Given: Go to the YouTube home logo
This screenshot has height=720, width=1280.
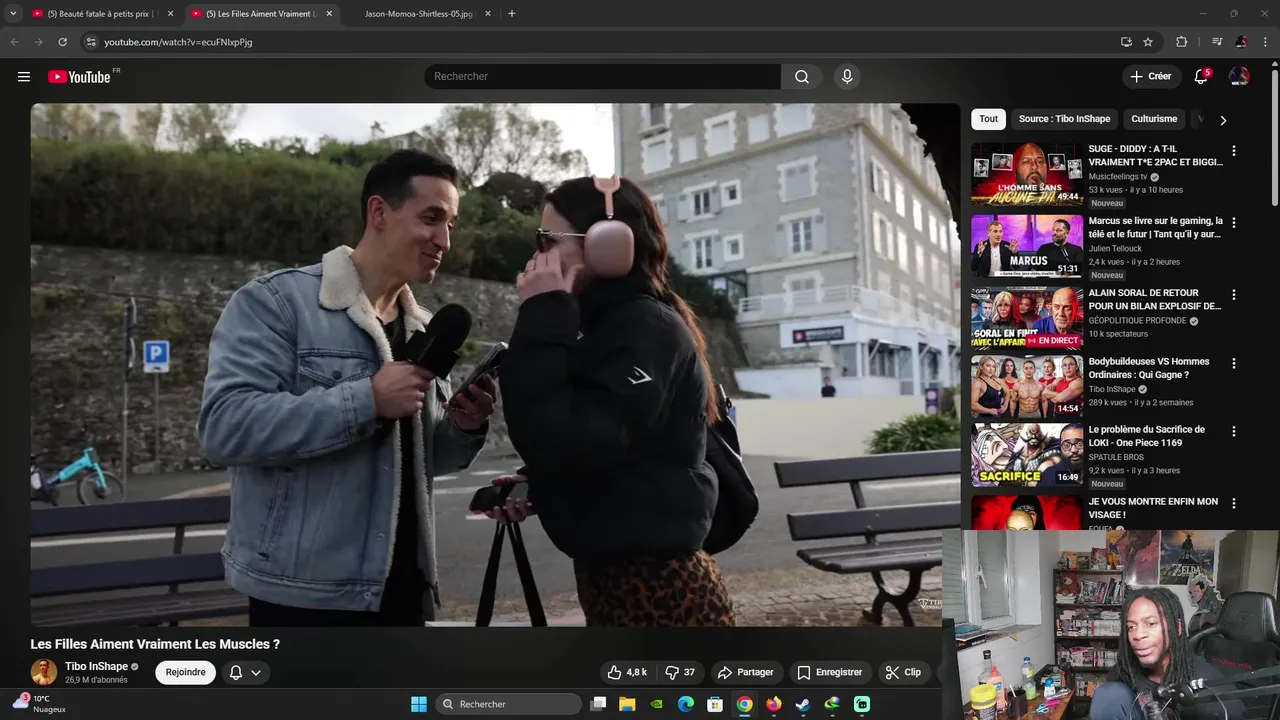Looking at the screenshot, I should coord(79,77).
